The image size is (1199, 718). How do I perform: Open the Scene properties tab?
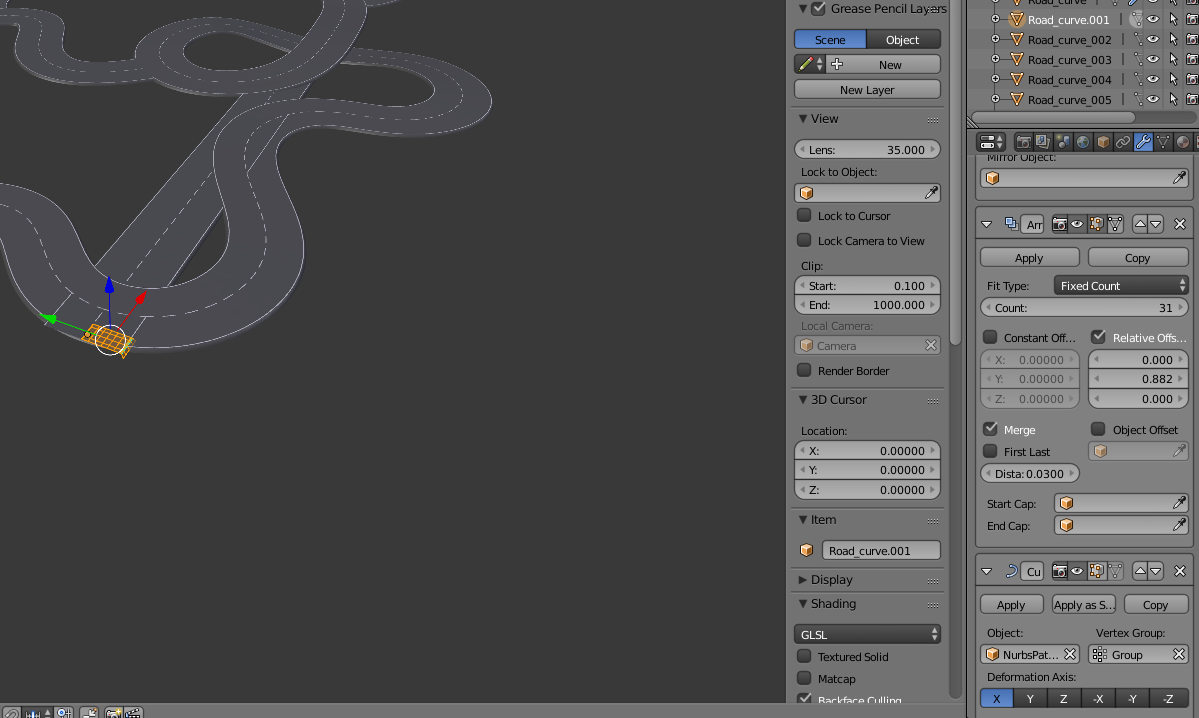(1063, 142)
